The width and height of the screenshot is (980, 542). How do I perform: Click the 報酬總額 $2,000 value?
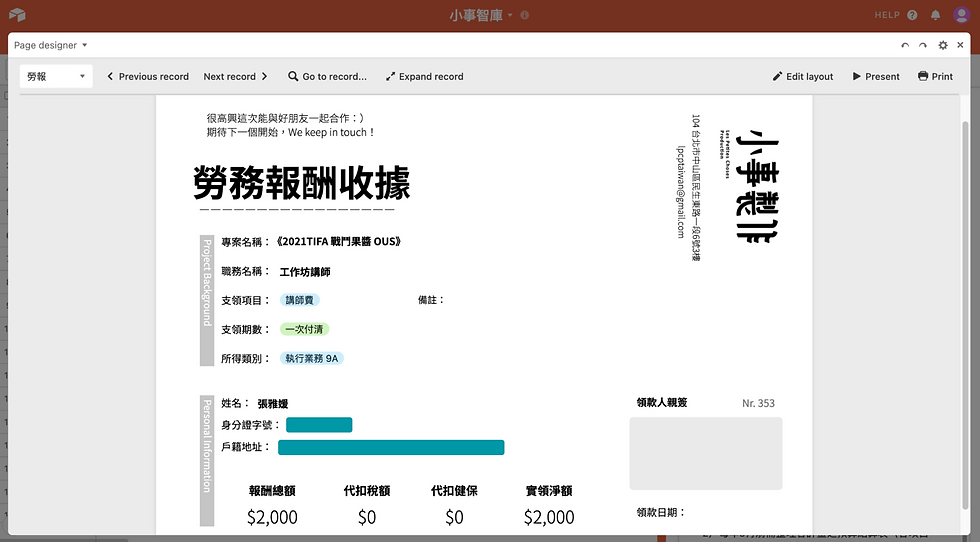tap(272, 517)
